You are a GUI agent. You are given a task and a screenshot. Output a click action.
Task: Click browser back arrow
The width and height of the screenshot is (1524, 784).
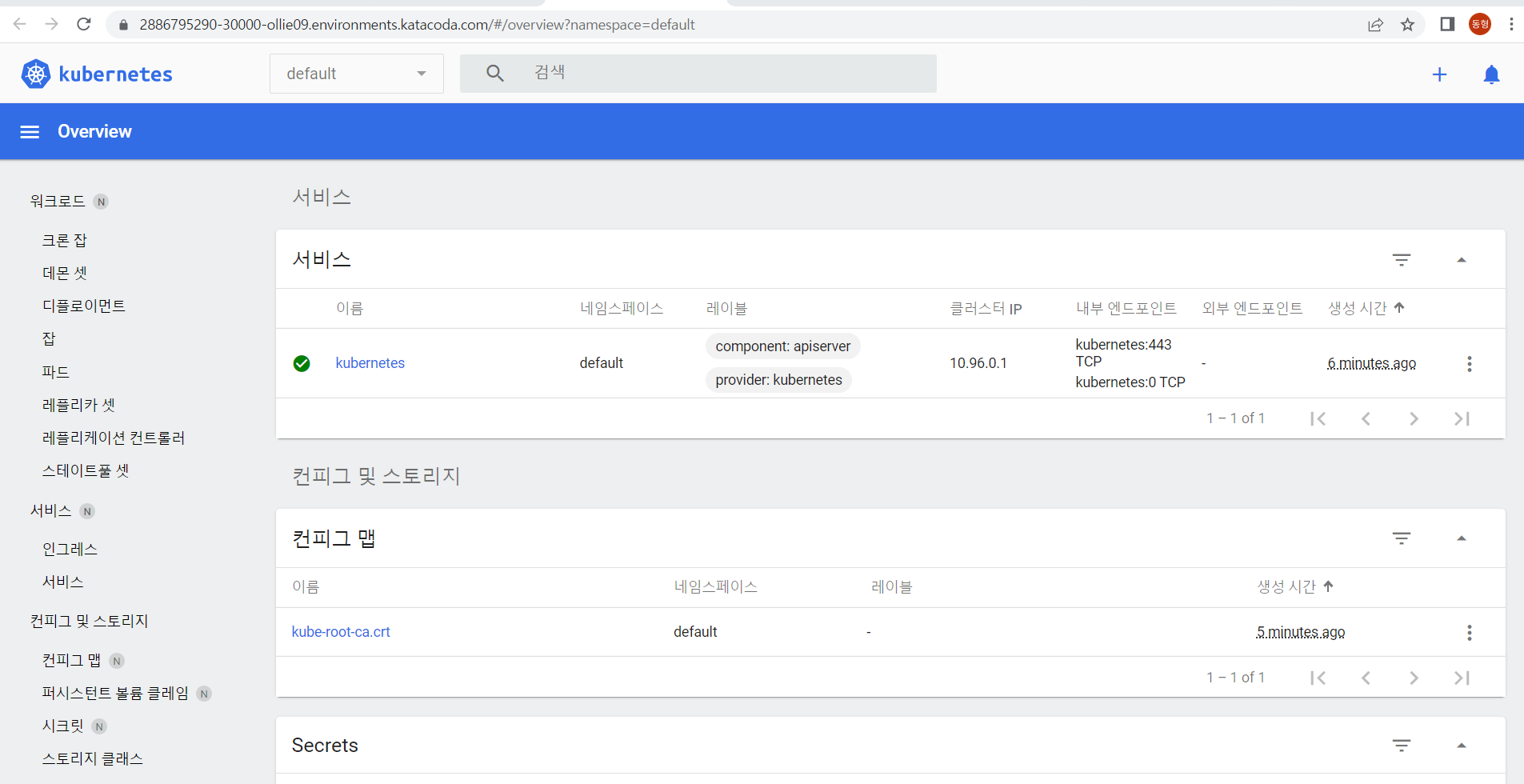(x=20, y=24)
